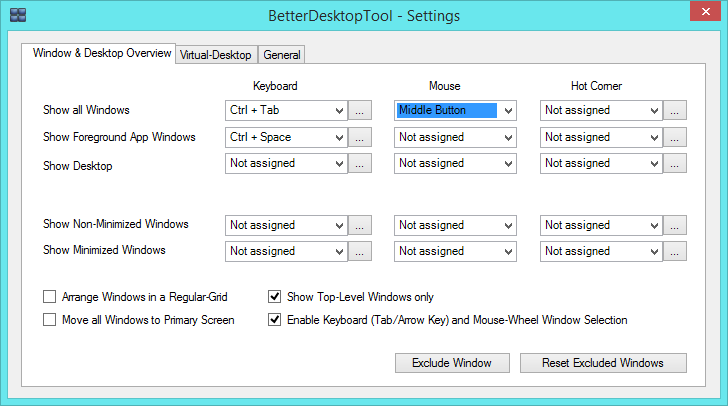Click hot corner ellipsis button for Show all Windows
This screenshot has height=406, width=728.
(675, 111)
